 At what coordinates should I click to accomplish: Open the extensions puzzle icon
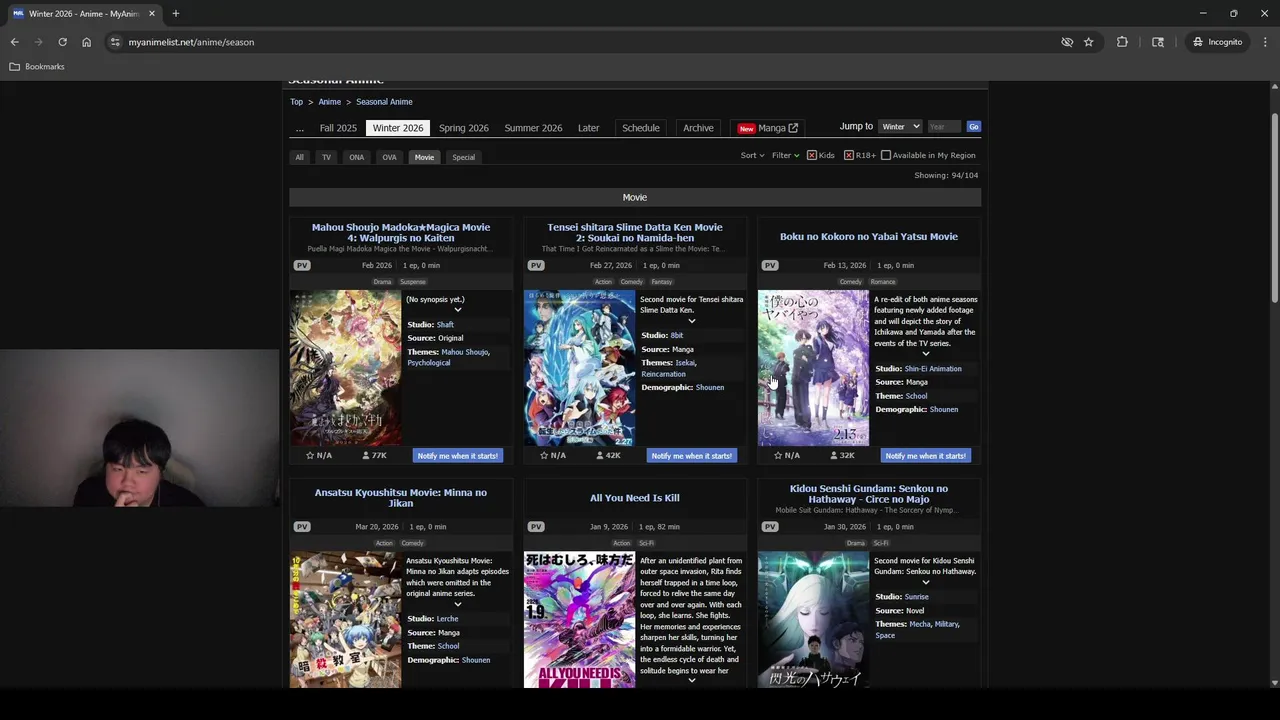point(1122,42)
